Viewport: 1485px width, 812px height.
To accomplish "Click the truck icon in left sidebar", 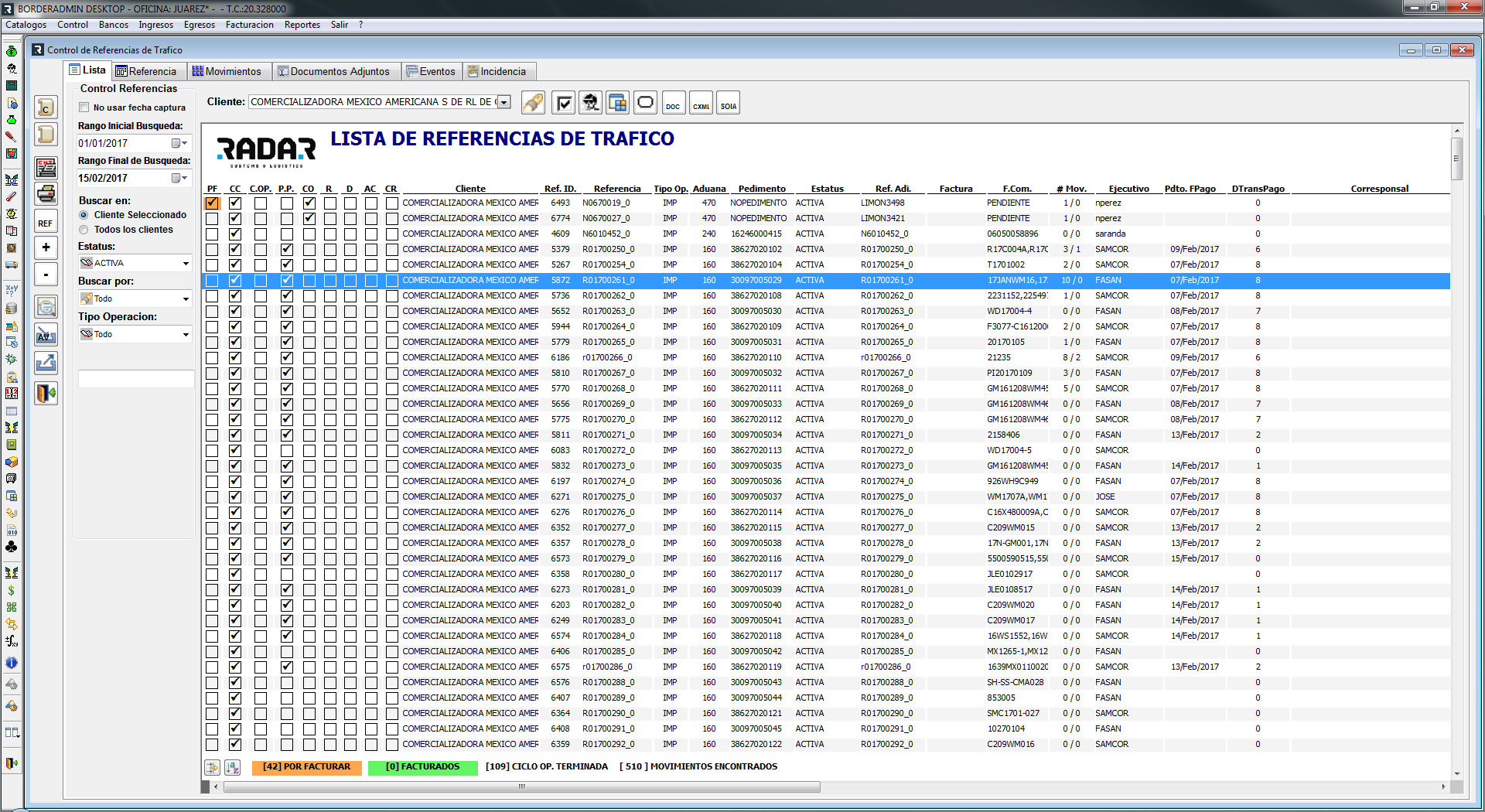I will coord(12,265).
